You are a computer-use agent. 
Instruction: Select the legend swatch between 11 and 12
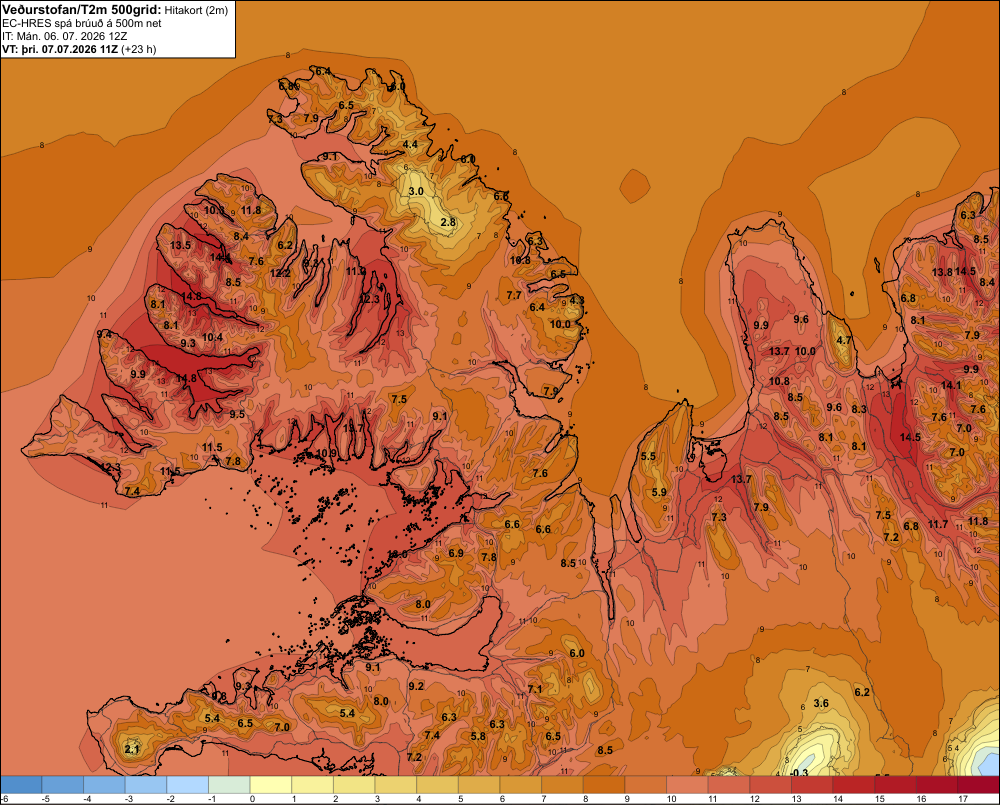pyautogui.click(x=730, y=785)
